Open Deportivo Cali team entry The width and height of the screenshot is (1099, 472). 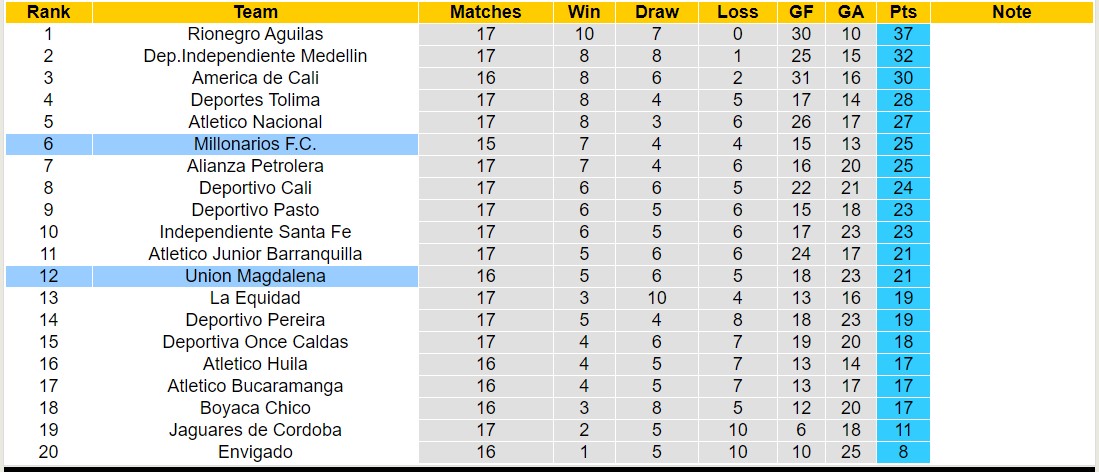(255, 188)
